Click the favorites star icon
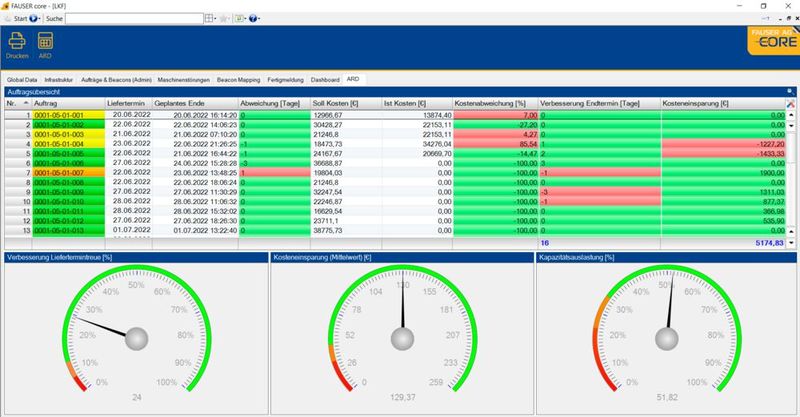The height and width of the screenshot is (417, 800). 226,18
